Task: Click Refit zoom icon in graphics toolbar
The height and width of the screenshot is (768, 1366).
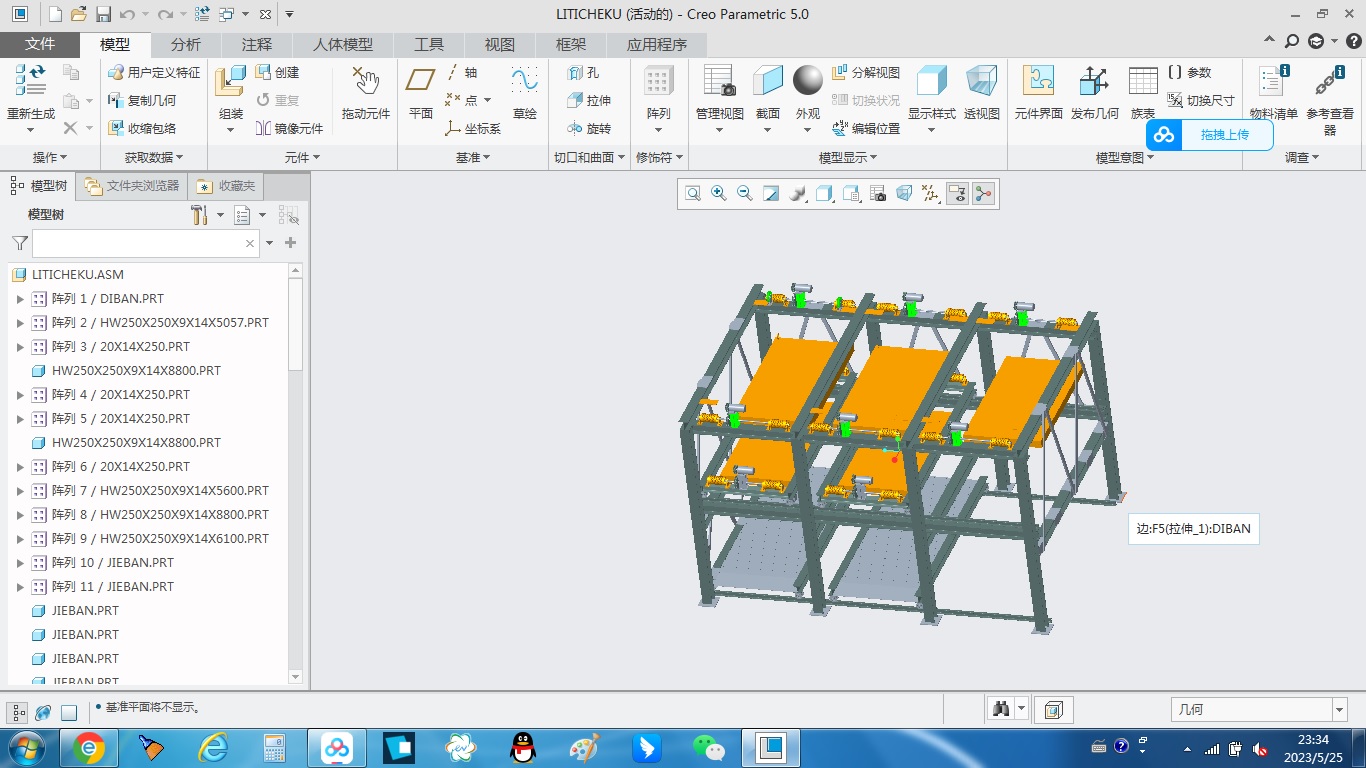Action: pyautogui.click(x=693, y=194)
